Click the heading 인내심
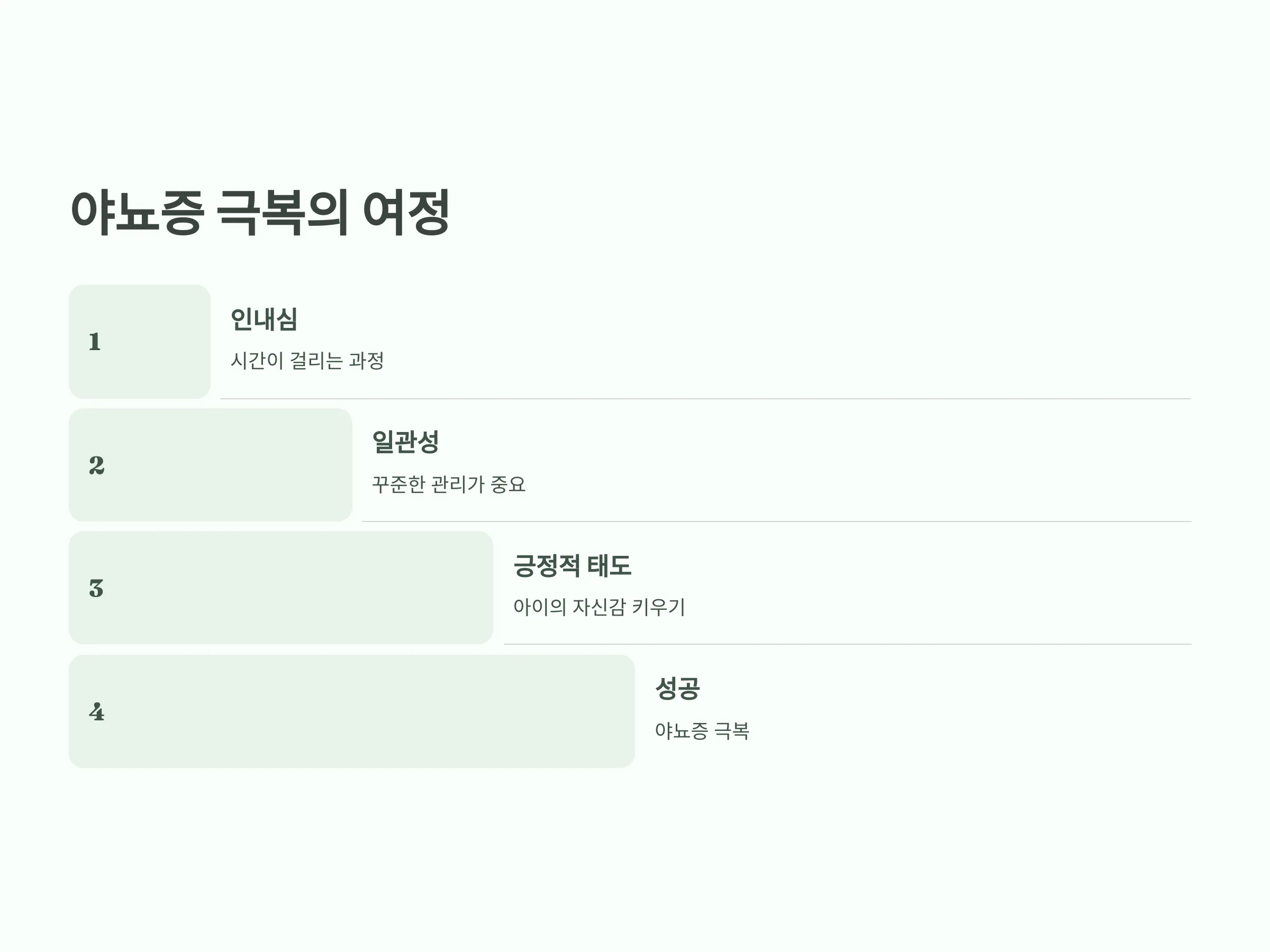The image size is (1270, 952). (x=264, y=319)
